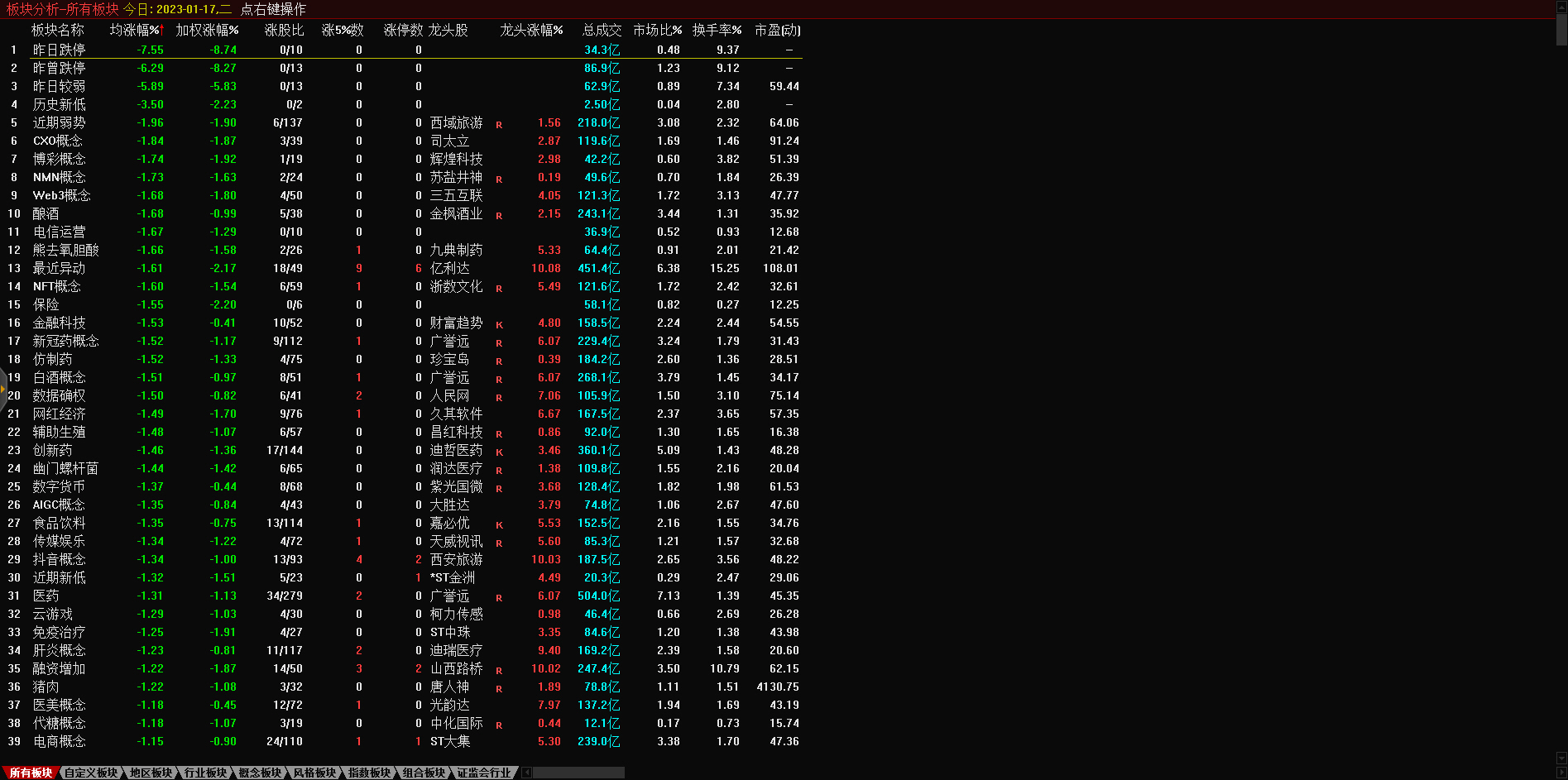Viewport: 1568px width, 780px height.
Task: Sort by 总成交 column header
Action: (602, 30)
